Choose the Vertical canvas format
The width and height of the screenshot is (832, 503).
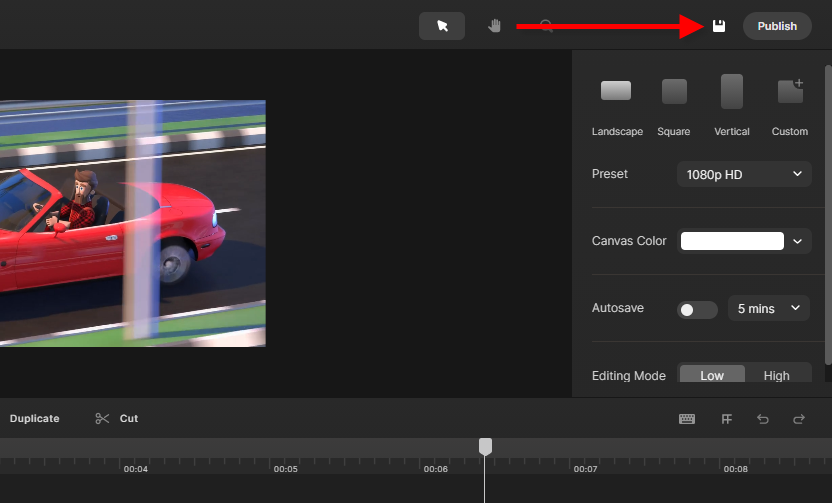732,91
